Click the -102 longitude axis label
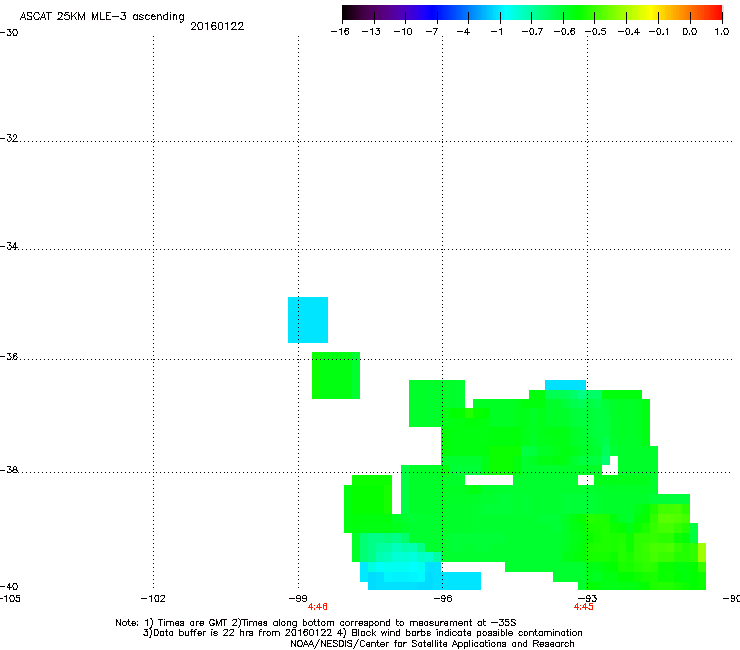 tap(153, 599)
